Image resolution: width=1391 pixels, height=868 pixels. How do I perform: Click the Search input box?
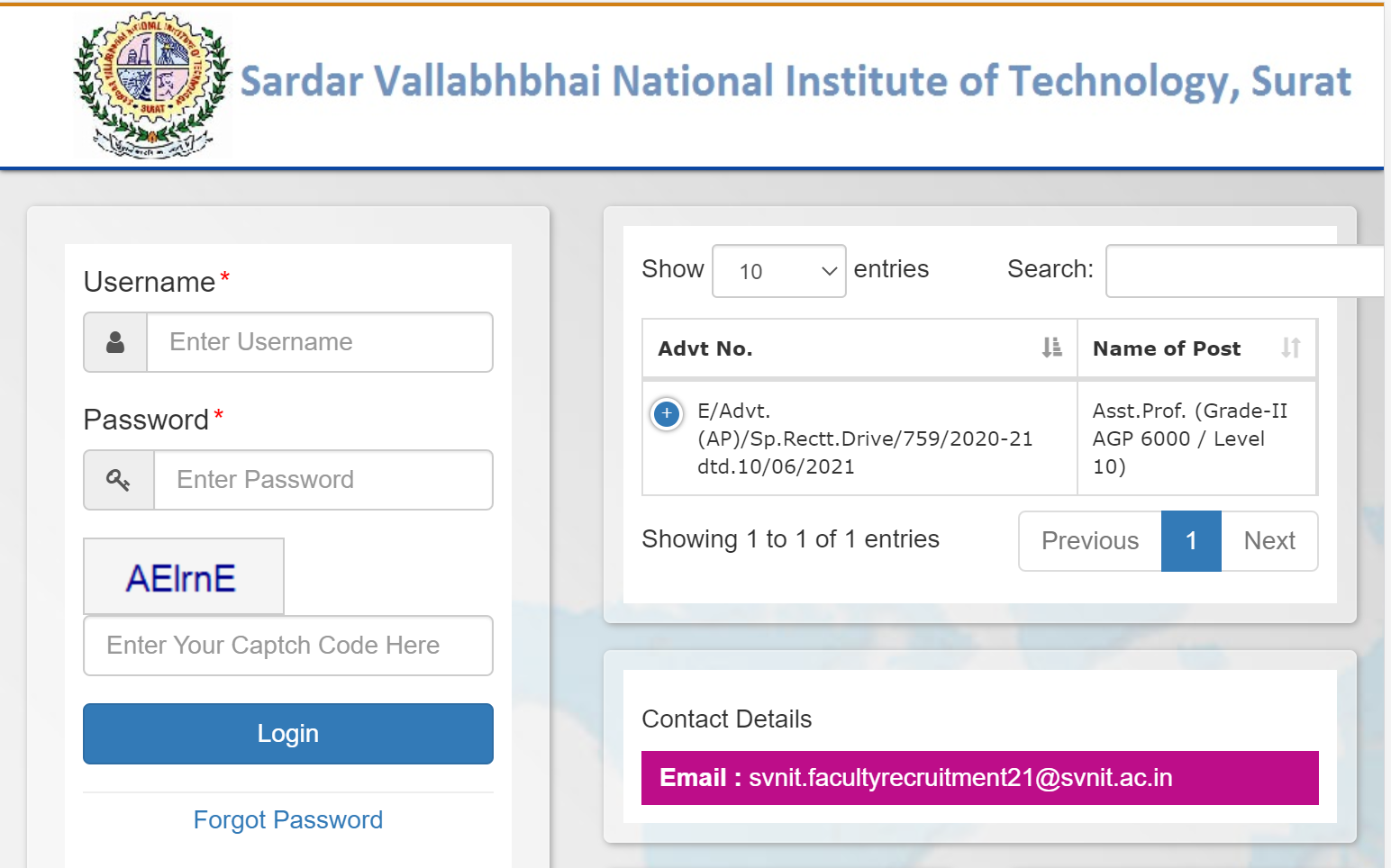(1243, 271)
